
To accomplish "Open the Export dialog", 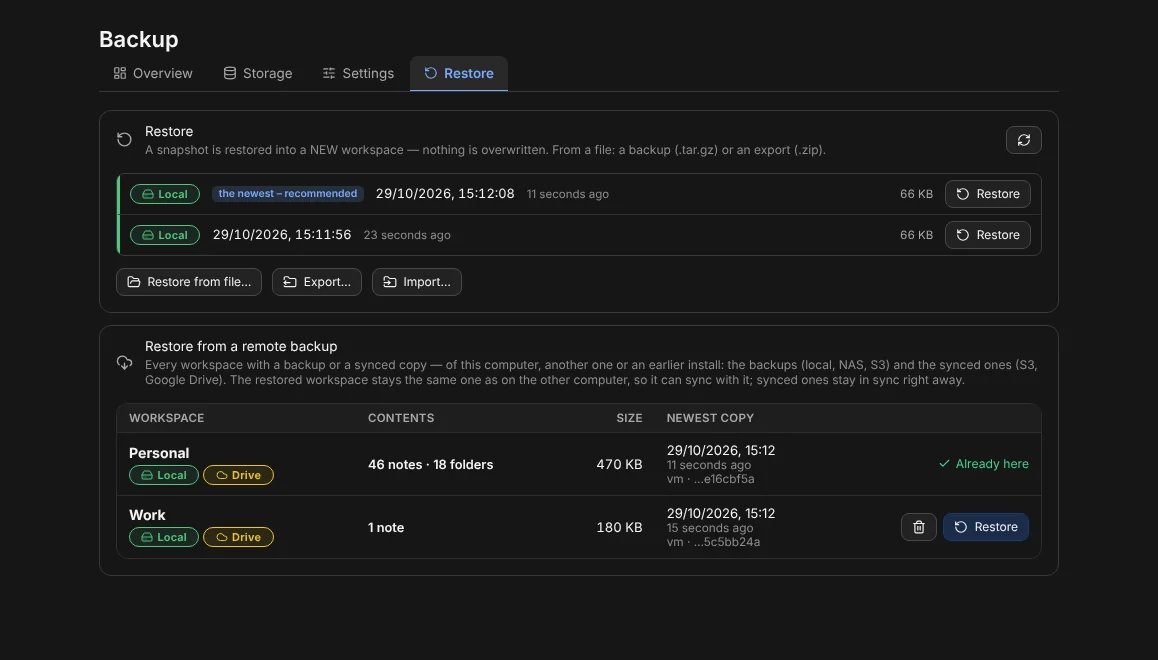I will click(317, 282).
